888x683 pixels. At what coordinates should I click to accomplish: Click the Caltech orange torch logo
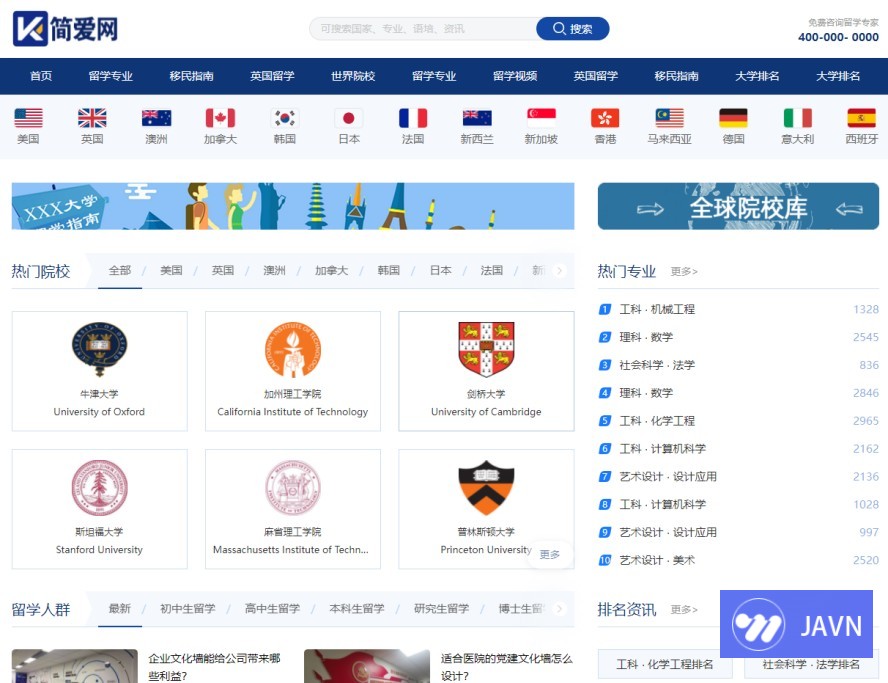(x=293, y=349)
